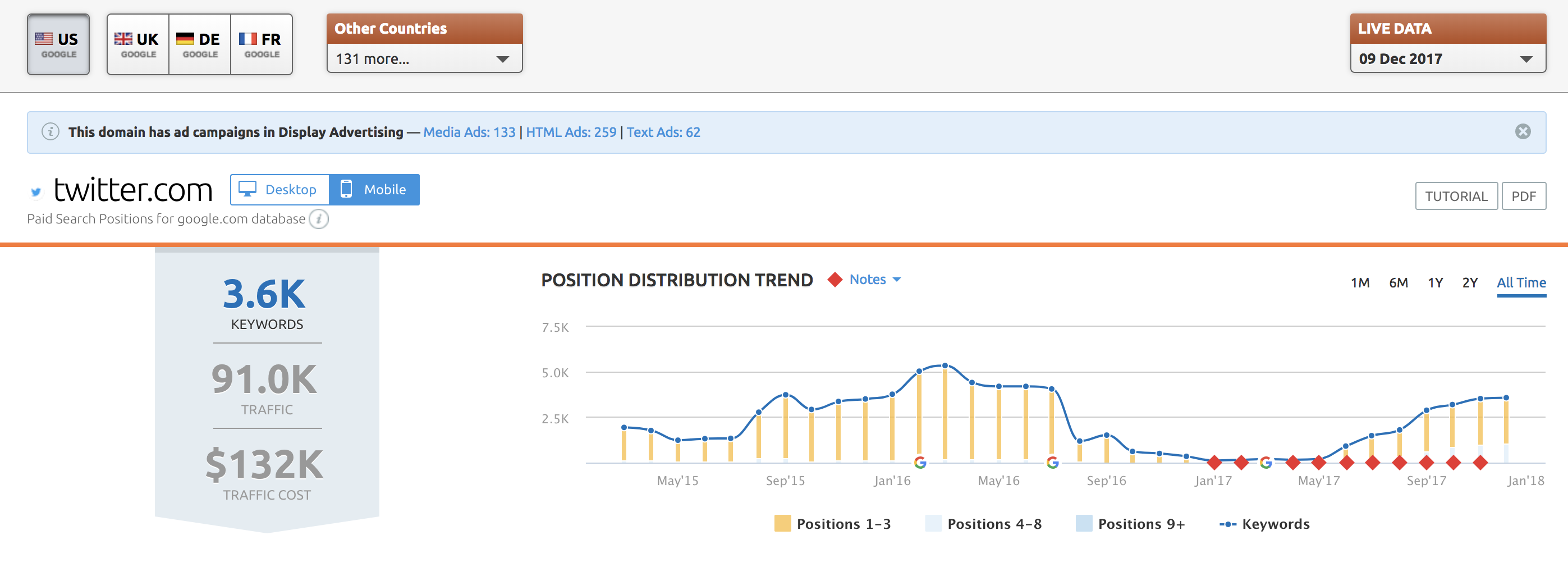Open the Other Countries dropdown
This screenshot has height=567, width=1568.
click(424, 59)
